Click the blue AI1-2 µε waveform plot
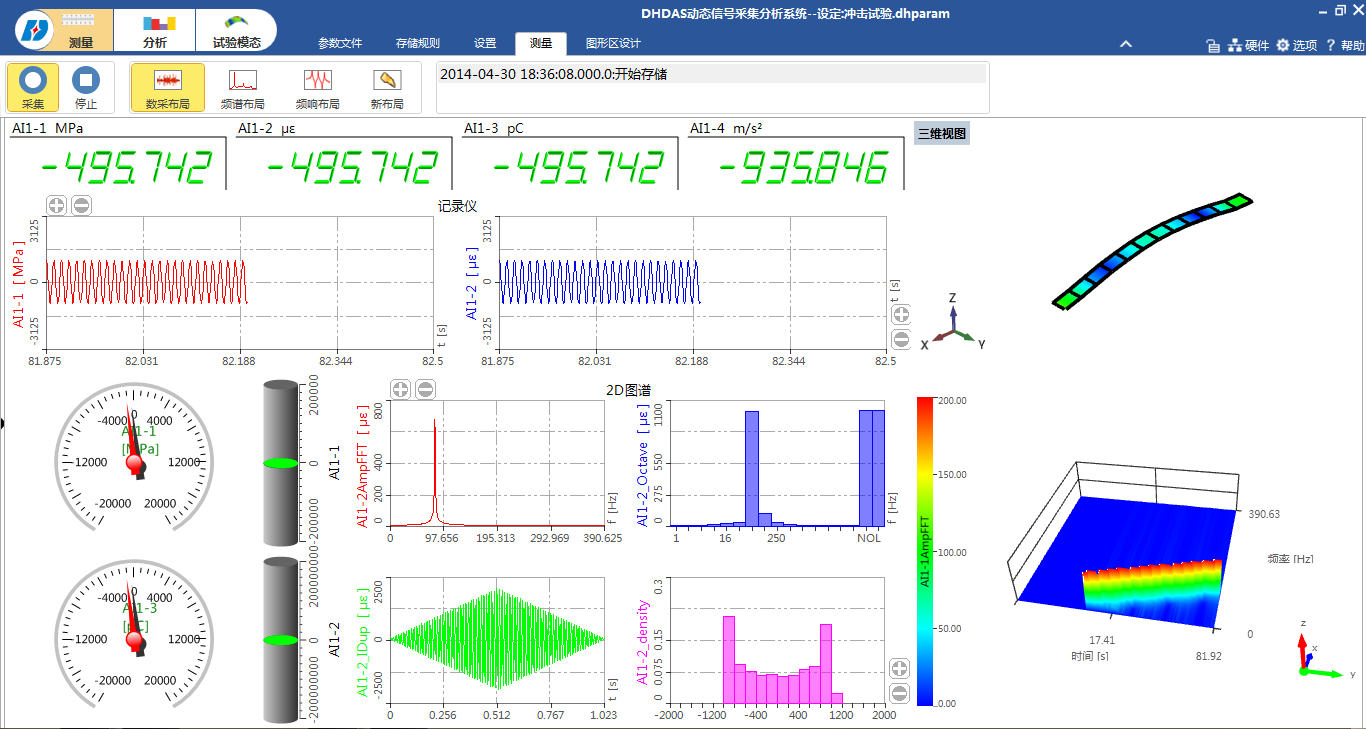The image size is (1366, 729). [692, 282]
